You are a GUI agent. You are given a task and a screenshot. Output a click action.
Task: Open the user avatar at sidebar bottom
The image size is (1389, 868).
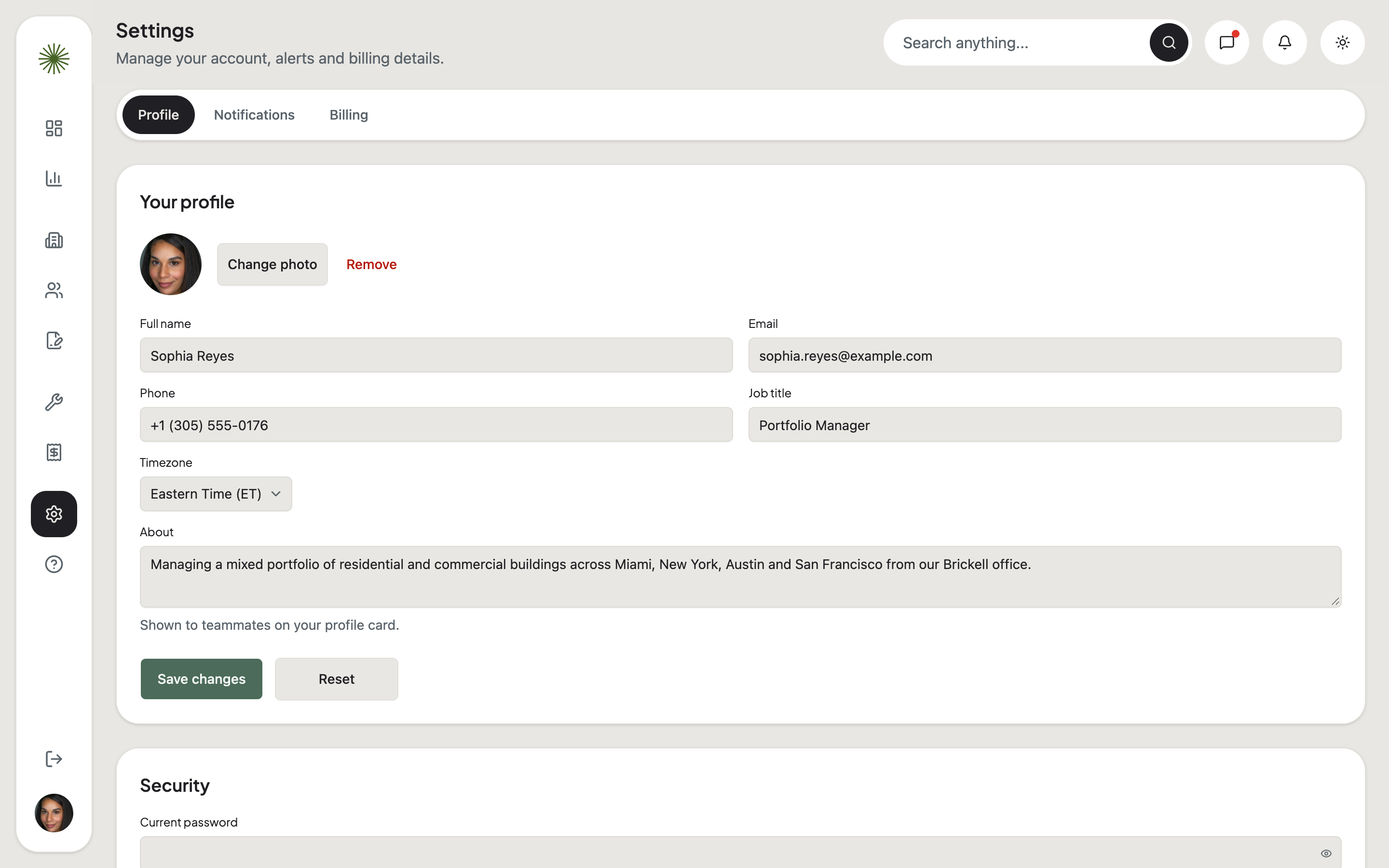54,813
